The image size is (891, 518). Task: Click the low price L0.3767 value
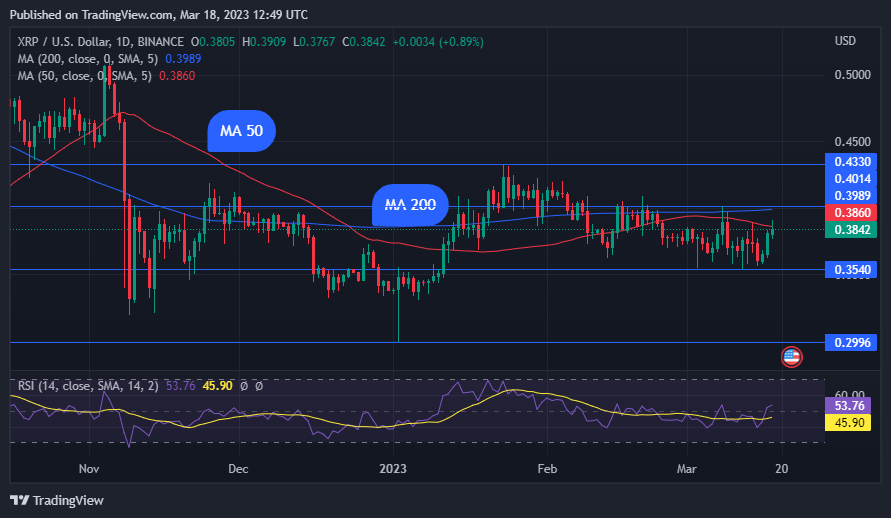click(x=314, y=42)
